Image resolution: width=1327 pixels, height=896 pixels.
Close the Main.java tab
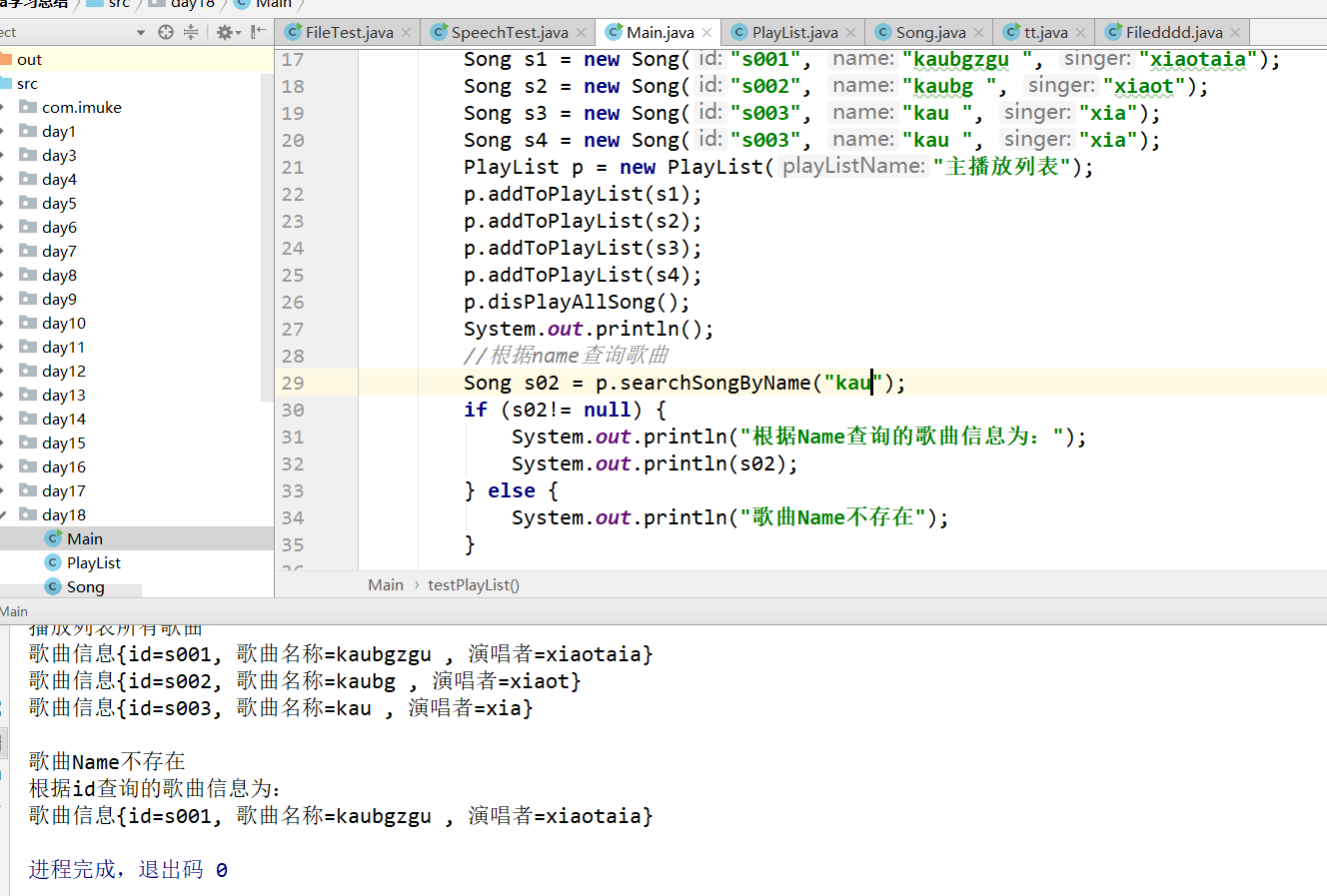pyautogui.click(x=707, y=33)
